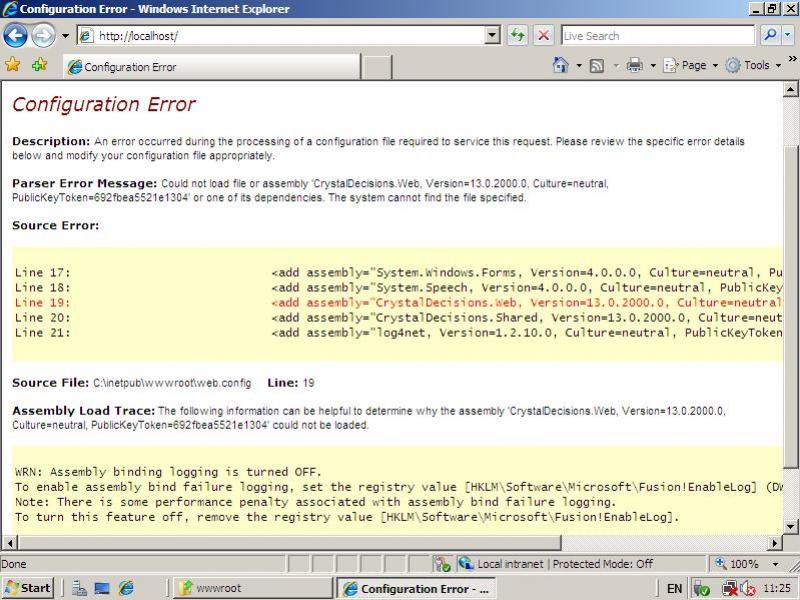Click the Parser Error Message label

(x=85, y=183)
